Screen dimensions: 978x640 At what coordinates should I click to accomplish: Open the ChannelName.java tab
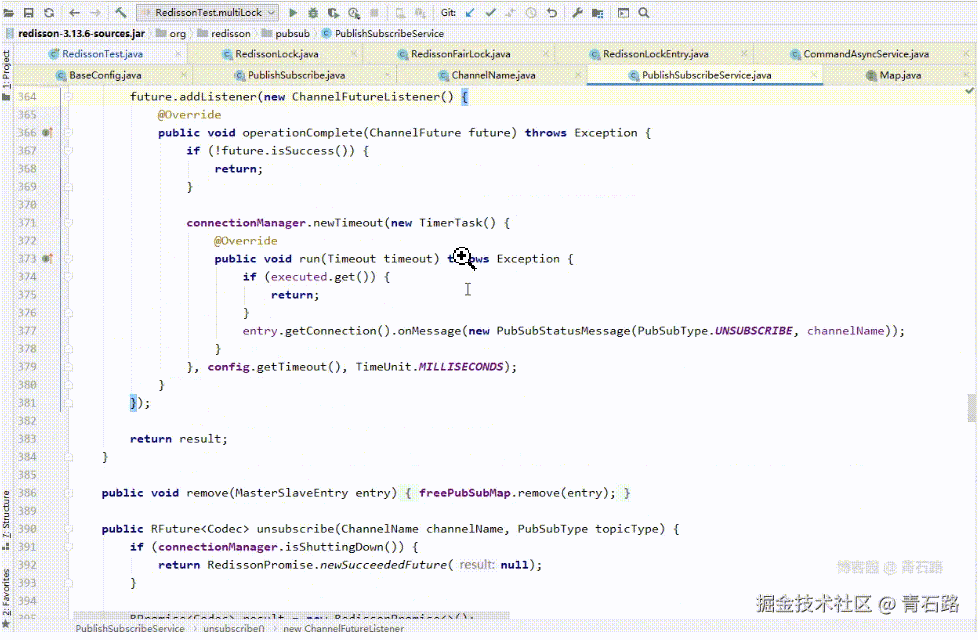pos(493,75)
